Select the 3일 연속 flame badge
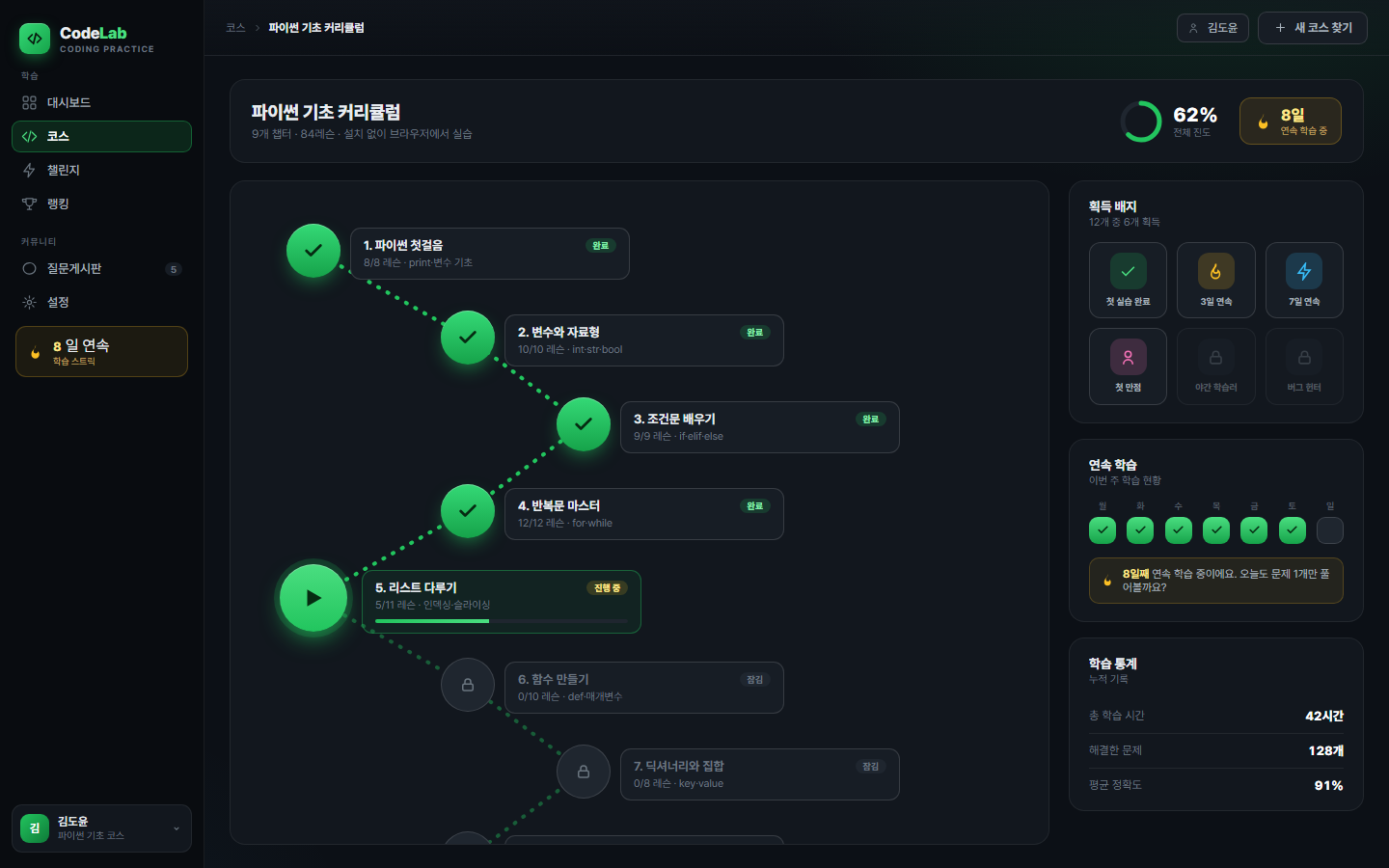The width and height of the screenshot is (1389, 868). (1215, 280)
